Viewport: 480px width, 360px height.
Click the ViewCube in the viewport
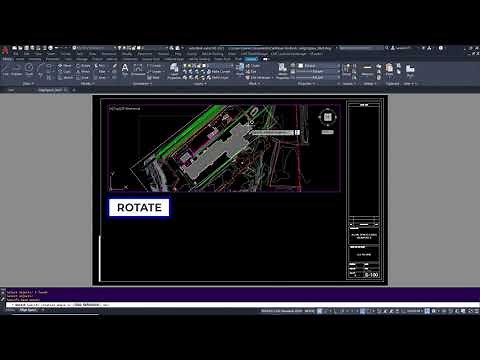coord(328,117)
